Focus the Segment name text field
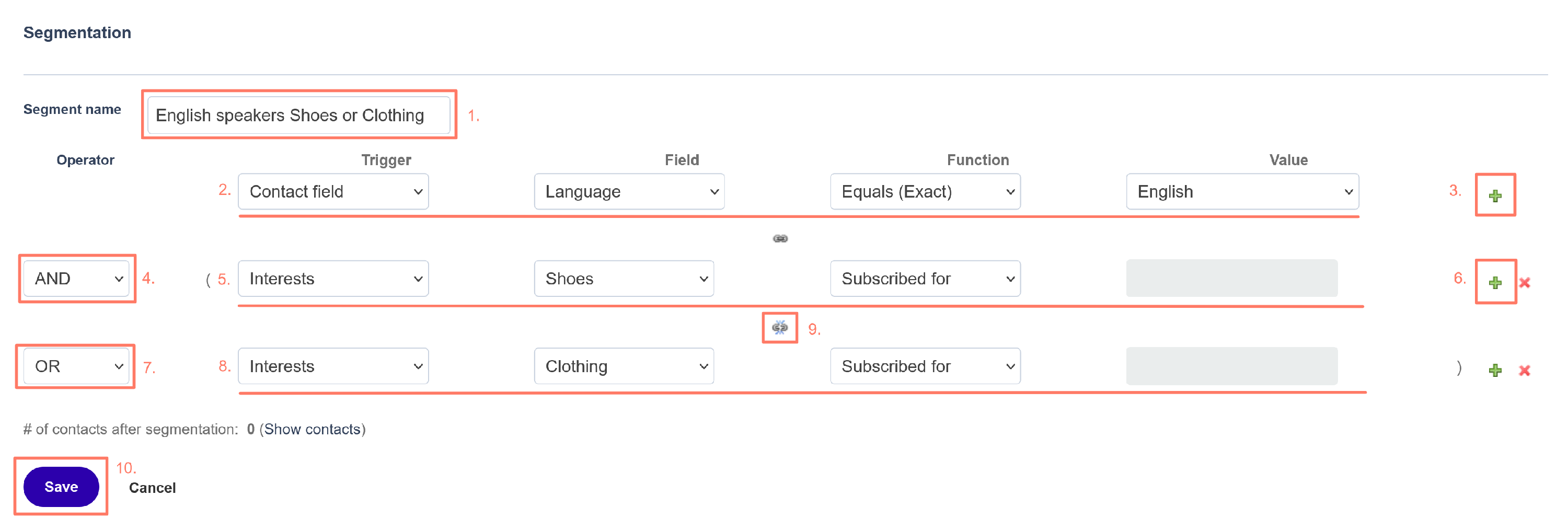Screen dimensions: 1568x530 298,115
